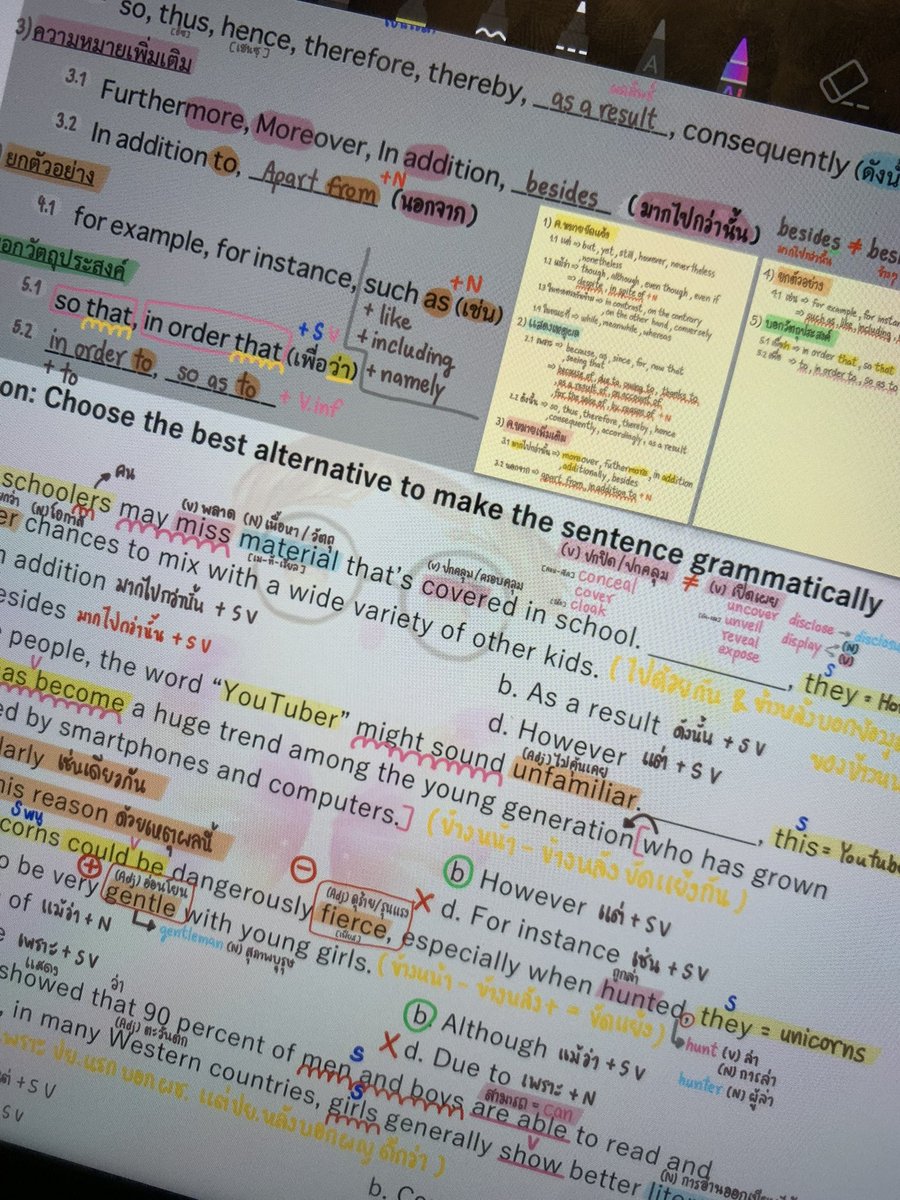This screenshot has width=900, height=1200.
Task: Tap the boxed phrase "so that"
Action: coord(94,307)
